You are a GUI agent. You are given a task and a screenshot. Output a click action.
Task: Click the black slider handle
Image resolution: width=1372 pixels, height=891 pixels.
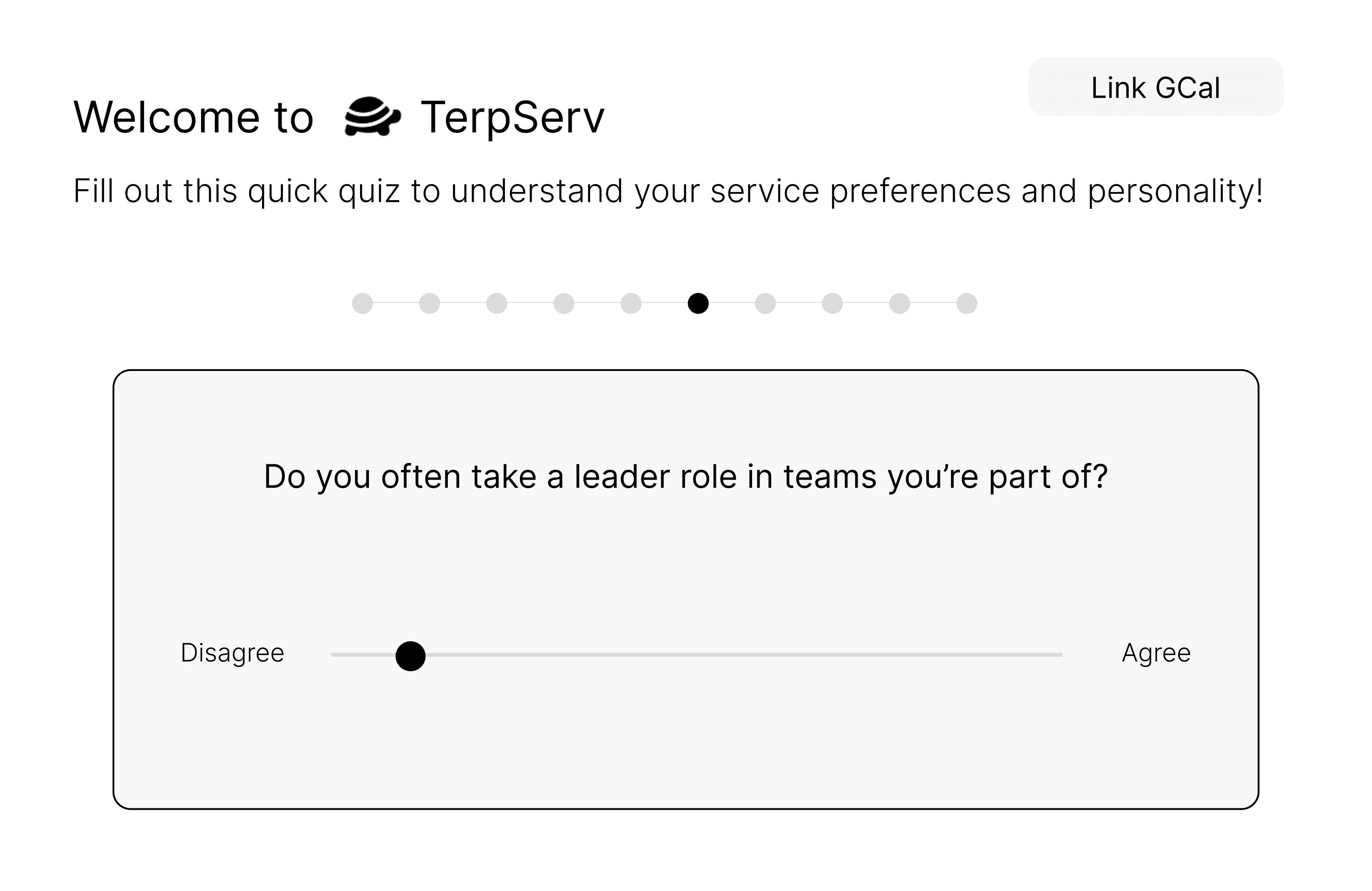coord(410,656)
